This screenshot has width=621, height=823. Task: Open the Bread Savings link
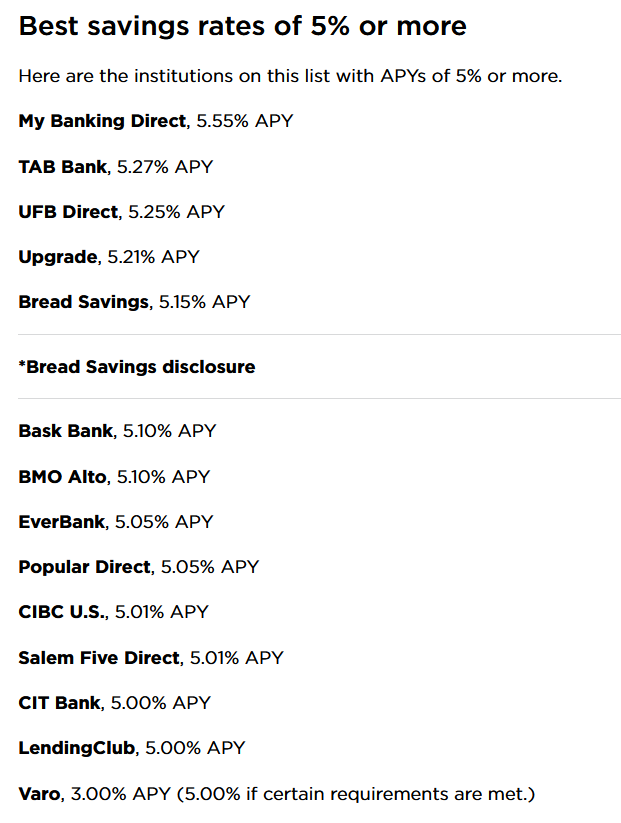click(84, 302)
